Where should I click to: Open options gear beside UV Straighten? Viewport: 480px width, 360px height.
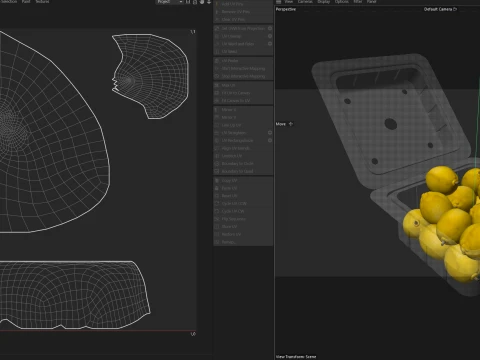[x=270, y=133]
